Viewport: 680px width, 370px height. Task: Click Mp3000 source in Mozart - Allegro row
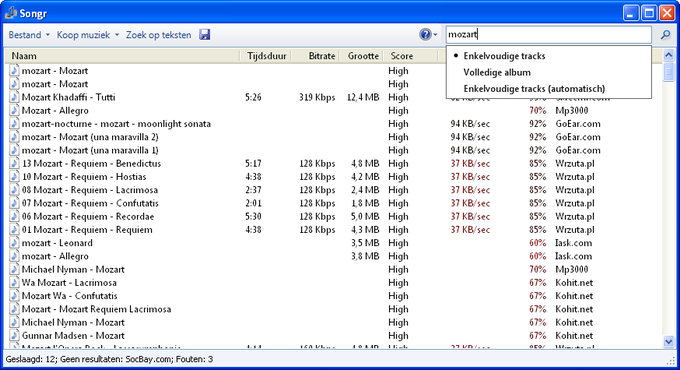[x=572, y=111]
